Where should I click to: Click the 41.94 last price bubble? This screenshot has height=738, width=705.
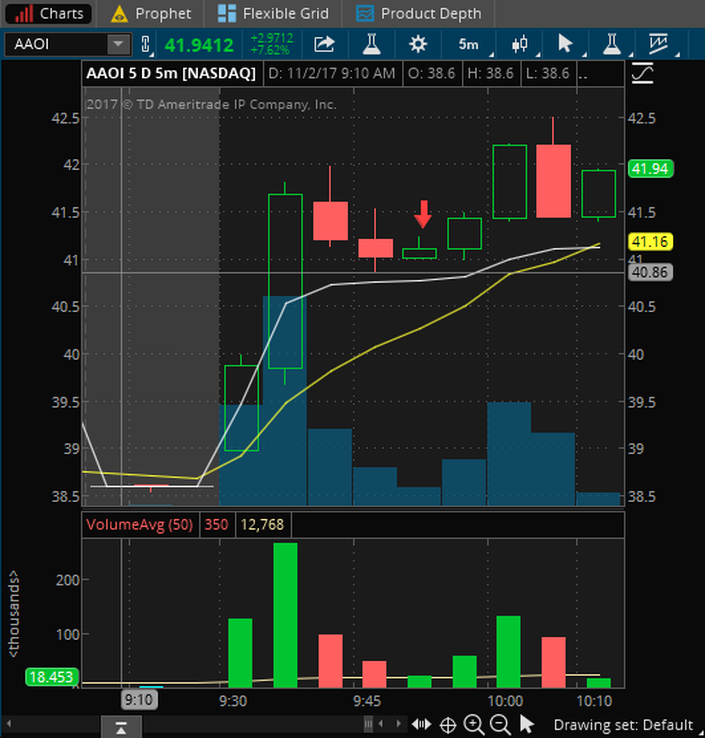(650, 168)
